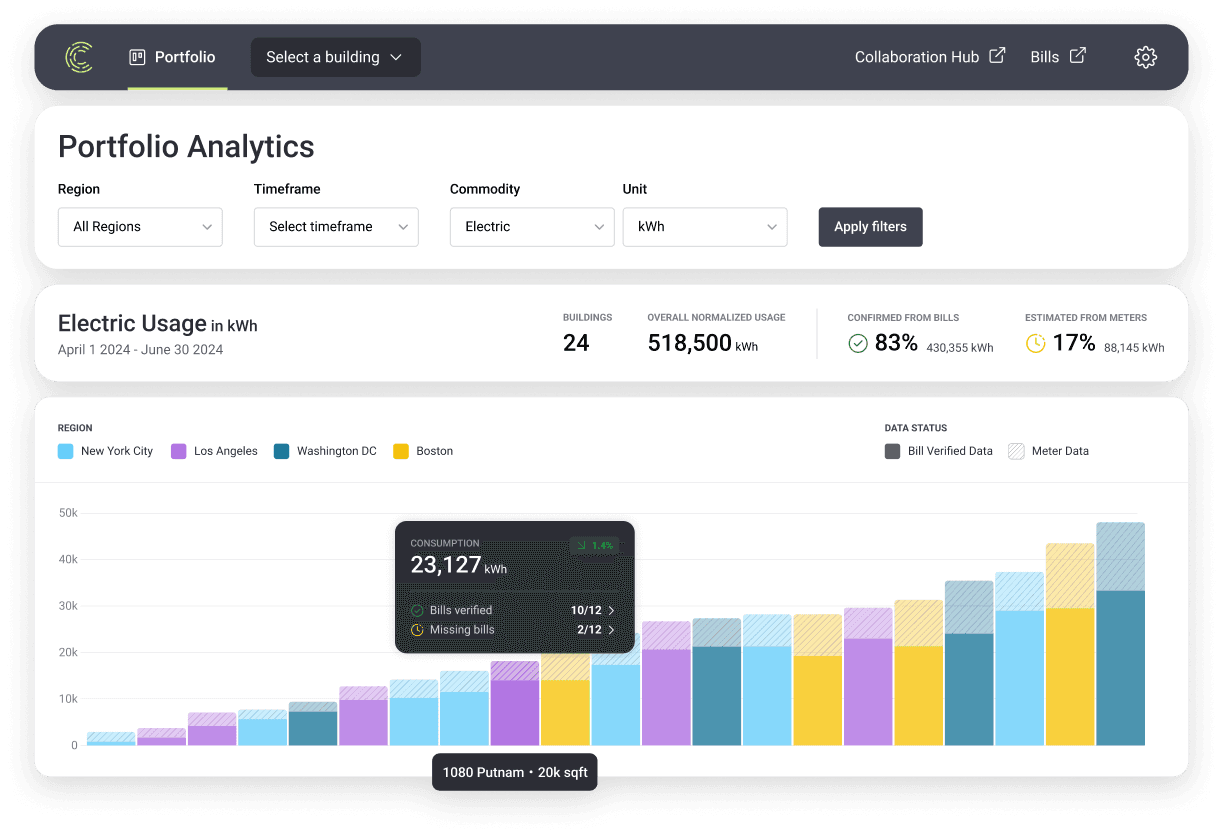Click the green circular app logo
The height and width of the screenshot is (835, 1224).
click(x=79, y=57)
